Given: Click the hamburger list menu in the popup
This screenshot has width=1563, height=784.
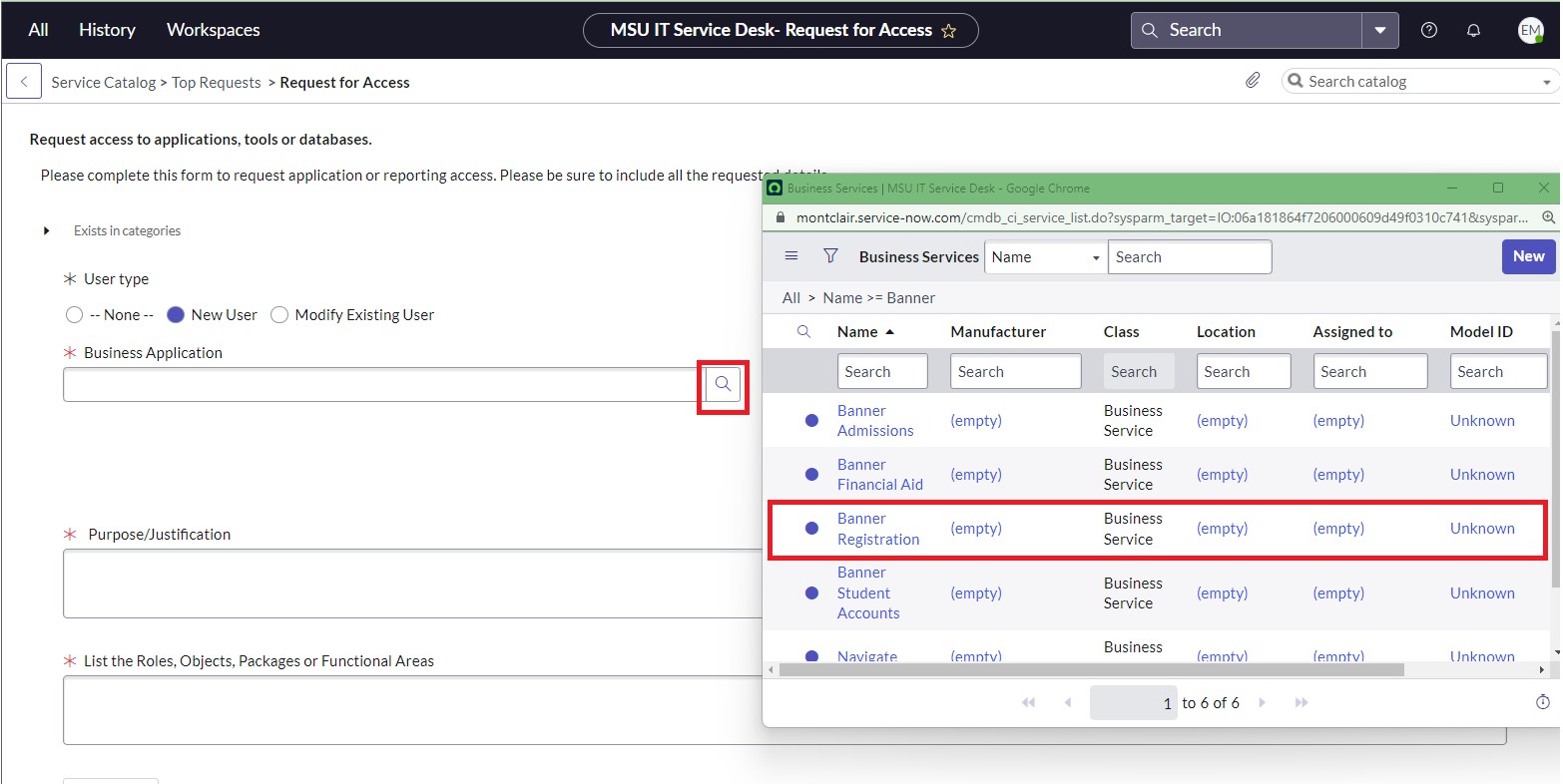Looking at the screenshot, I should (791, 256).
